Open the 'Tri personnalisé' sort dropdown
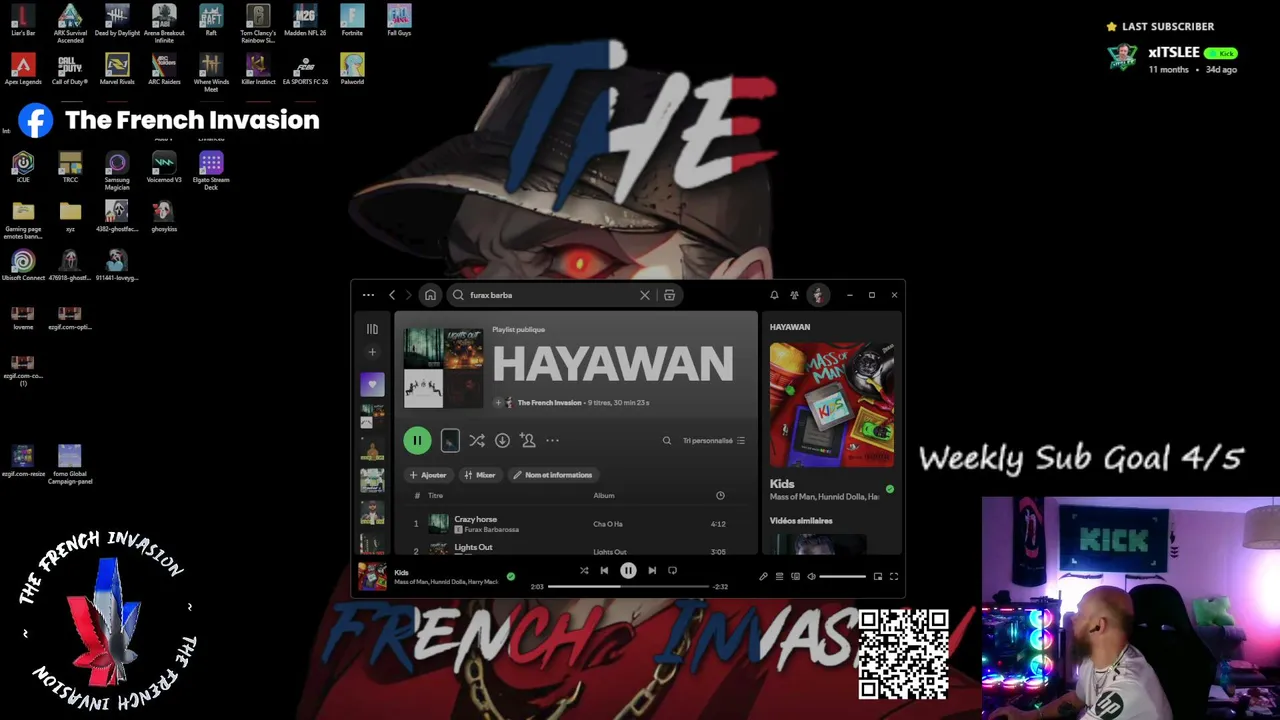1280x720 pixels. [714, 441]
